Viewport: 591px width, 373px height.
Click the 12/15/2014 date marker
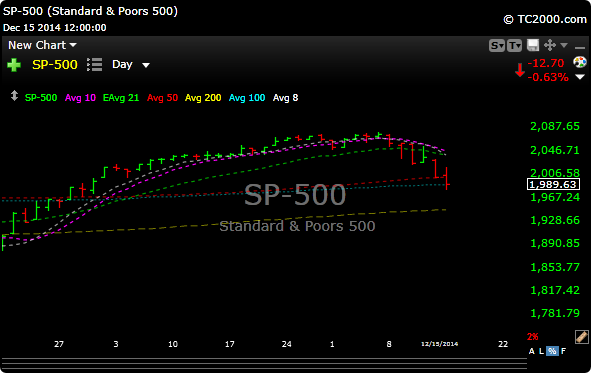439,344
